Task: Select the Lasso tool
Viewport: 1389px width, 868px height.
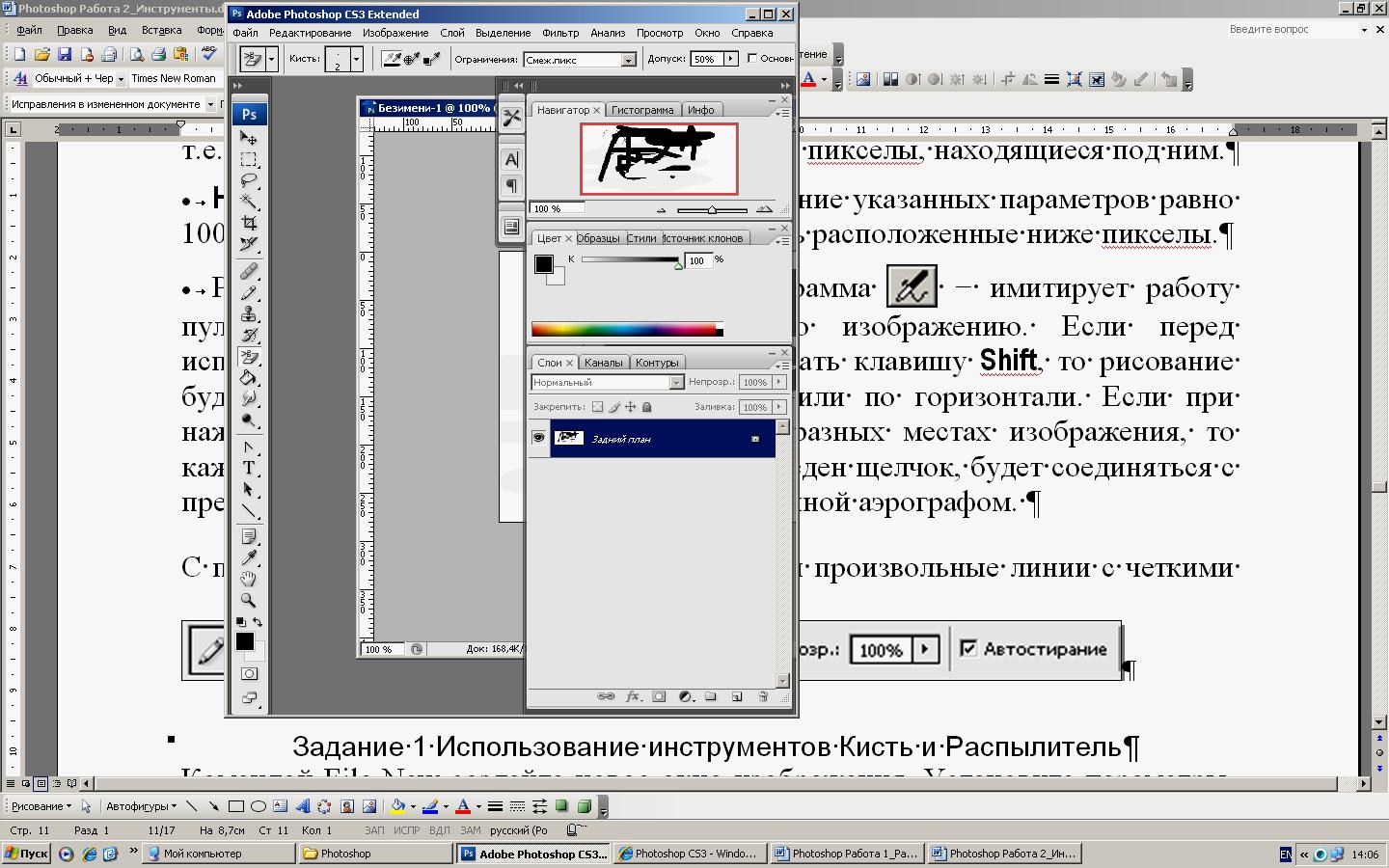Action: click(x=249, y=180)
